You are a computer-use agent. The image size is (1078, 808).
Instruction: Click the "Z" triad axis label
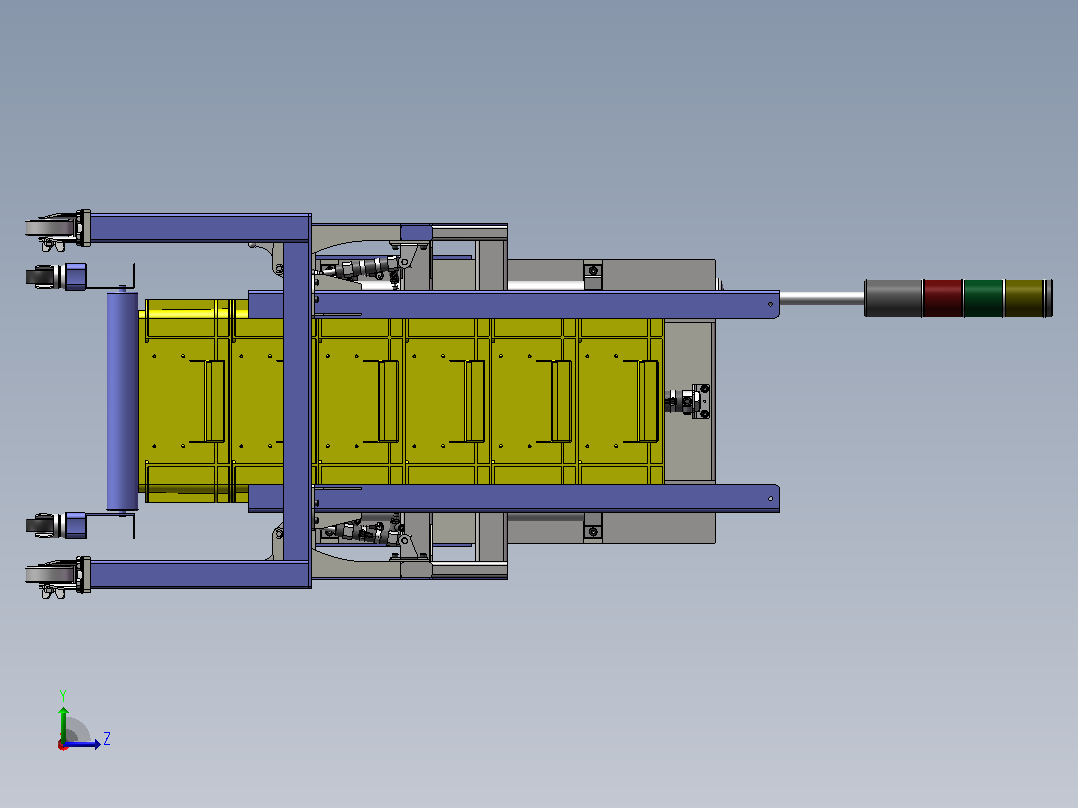[x=107, y=739]
